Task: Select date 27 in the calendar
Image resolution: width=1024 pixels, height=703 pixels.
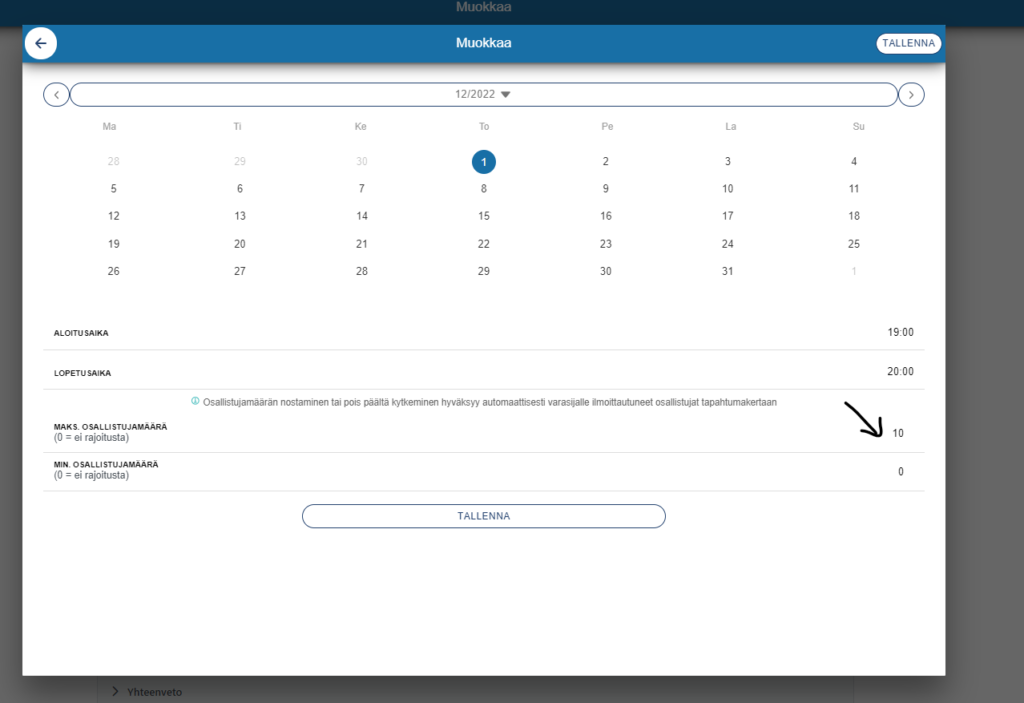Action: click(240, 271)
